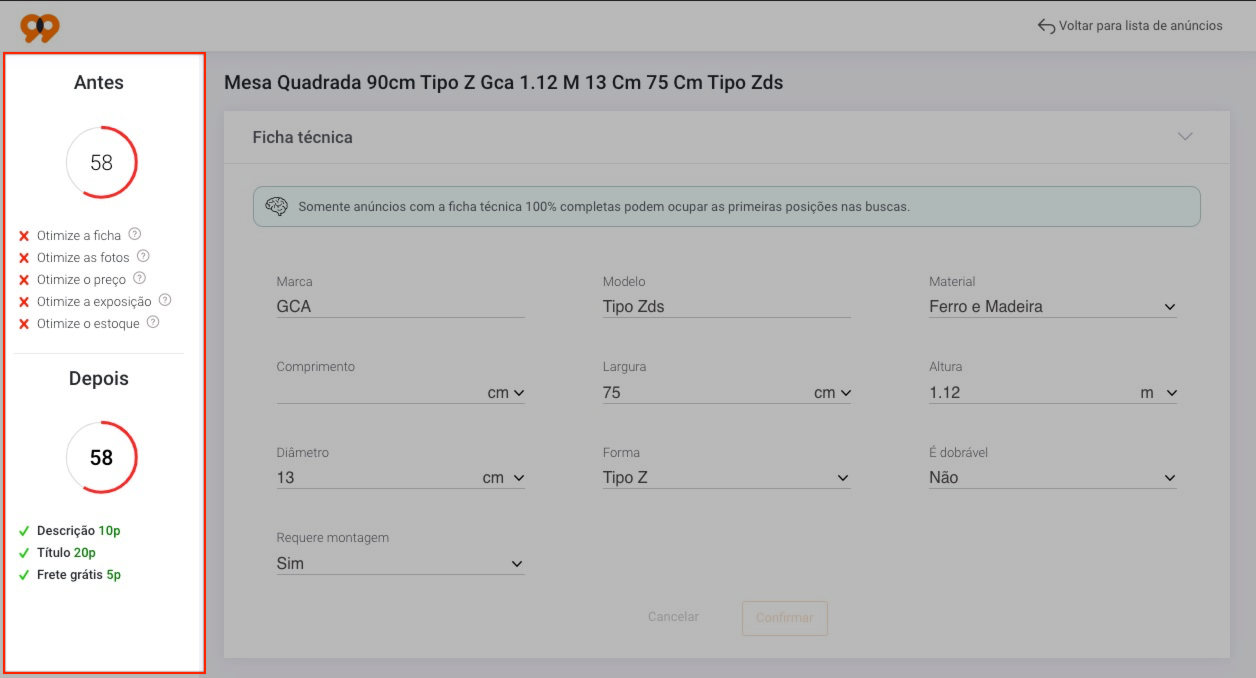
Task: Click the Antes heading
Action: click(99, 83)
